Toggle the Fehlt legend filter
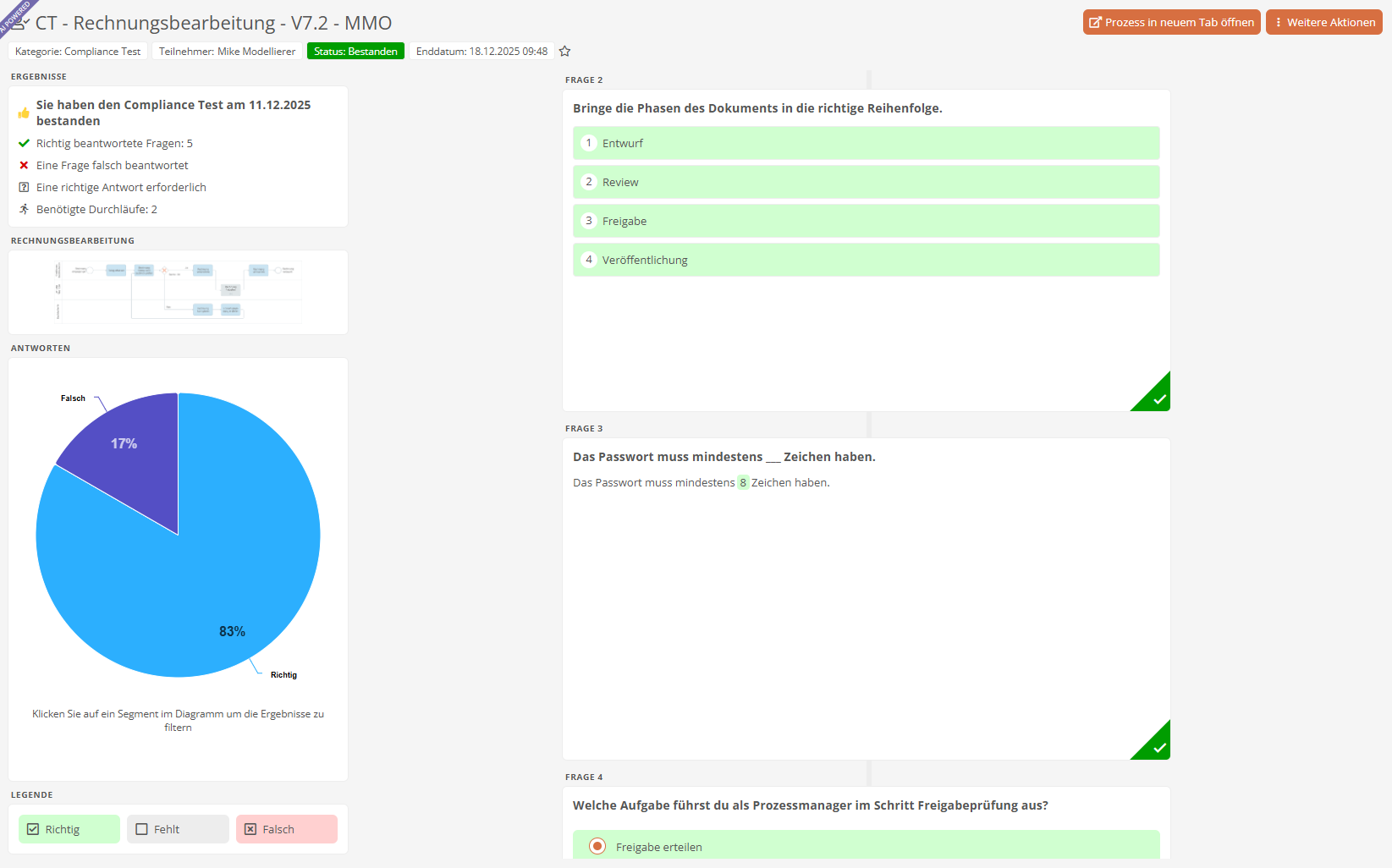 [x=178, y=829]
